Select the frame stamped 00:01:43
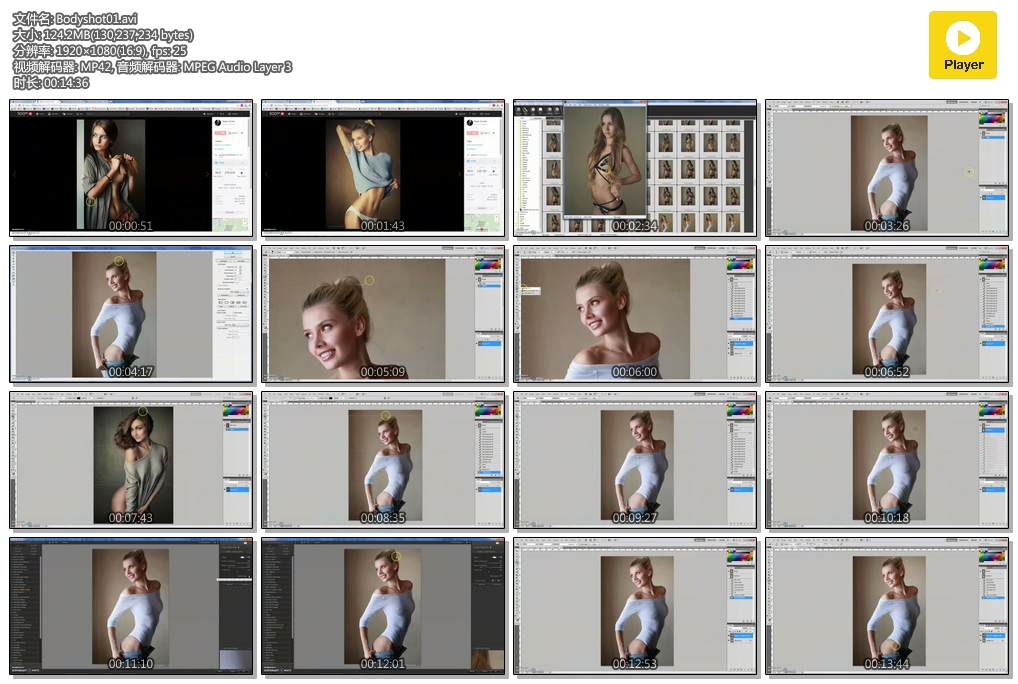This screenshot has width=1018, height=684. [x=383, y=167]
